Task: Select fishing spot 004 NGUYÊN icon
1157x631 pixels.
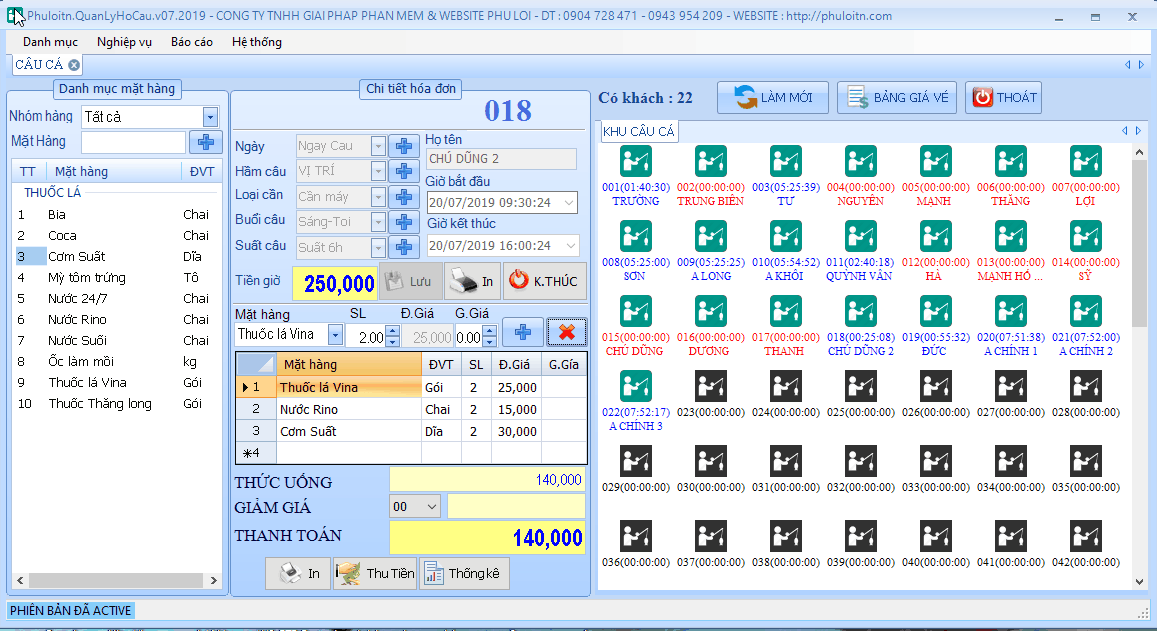Action: pyautogui.click(x=860, y=161)
